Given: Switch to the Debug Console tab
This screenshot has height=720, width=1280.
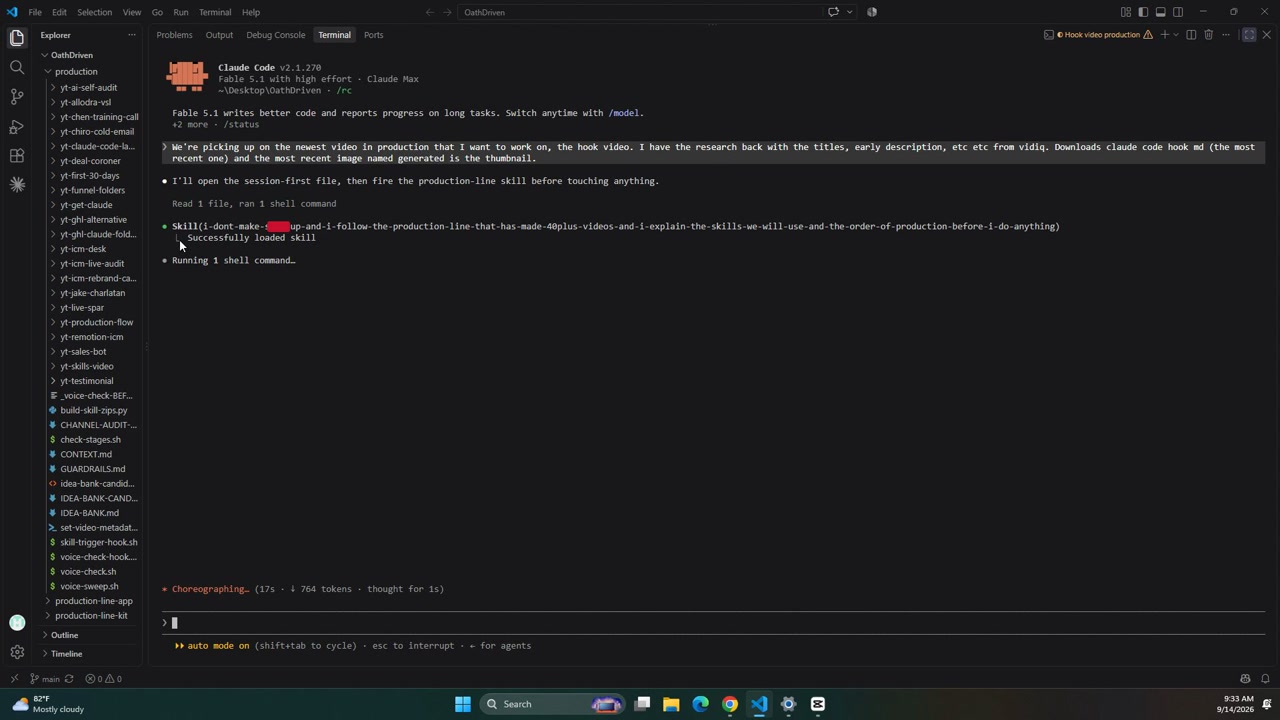Looking at the screenshot, I should (276, 35).
